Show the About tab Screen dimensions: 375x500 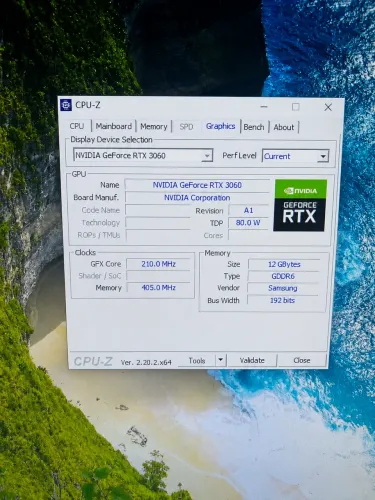284,127
